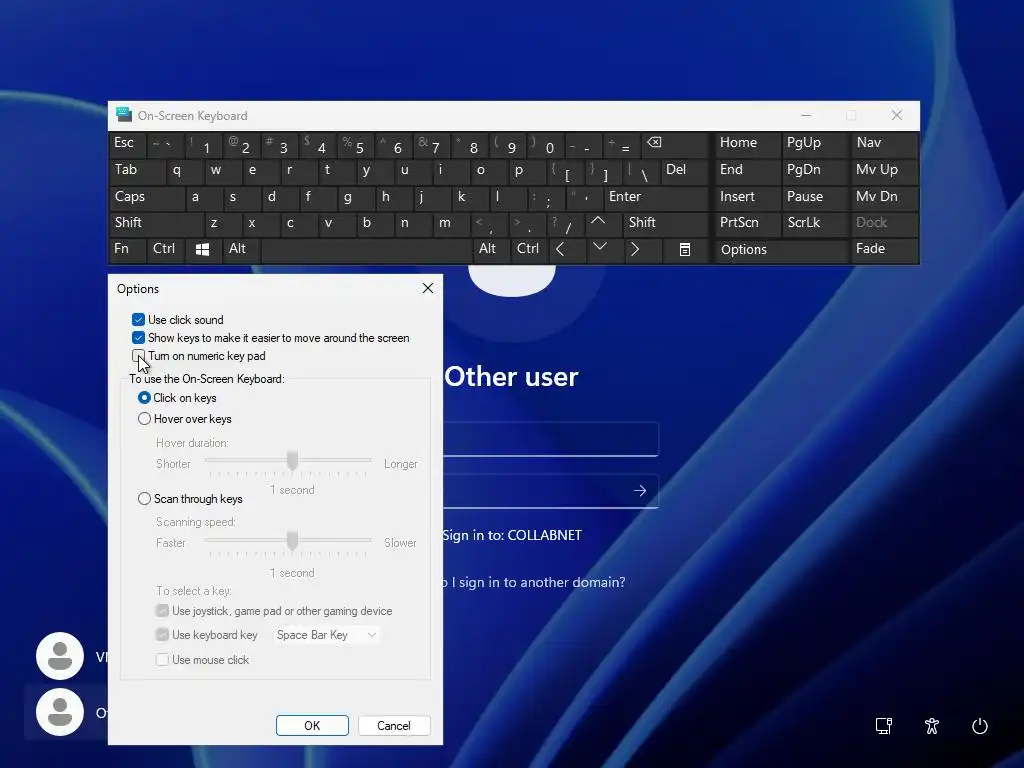The image size is (1024, 768).
Task: Click the PgUp key
Action: pyautogui.click(x=815, y=143)
